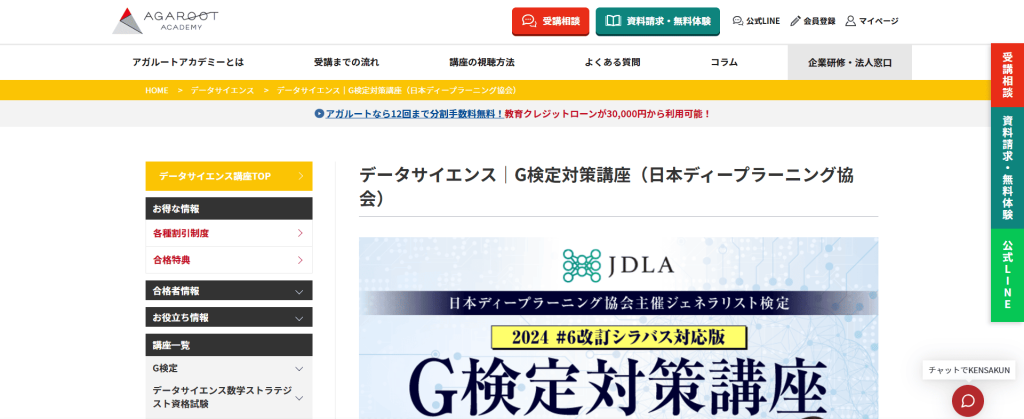Image resolution: width=1024 pixels, height=419 pixels.
Task: Open the 公式LINE header link
Action: tap(756, 21)
